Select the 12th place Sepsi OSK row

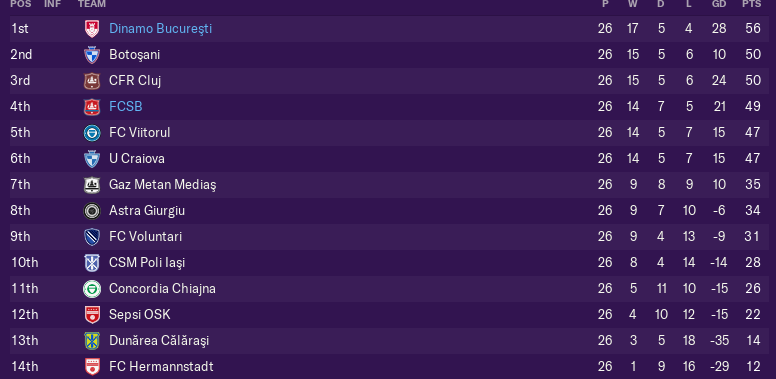click(x=389, y=315)
